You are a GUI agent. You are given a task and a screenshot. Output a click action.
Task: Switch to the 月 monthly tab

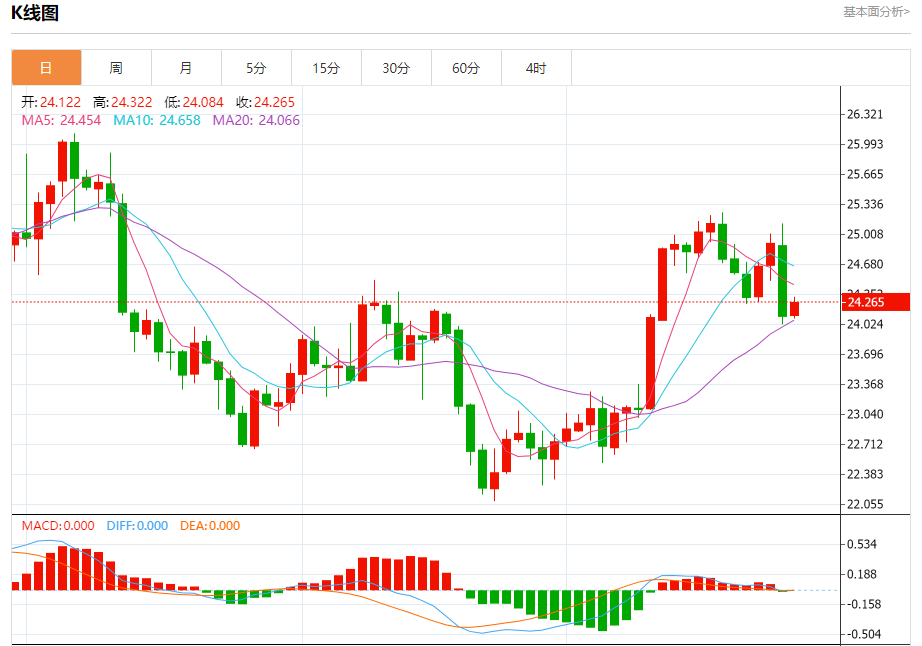click(186, 68)
